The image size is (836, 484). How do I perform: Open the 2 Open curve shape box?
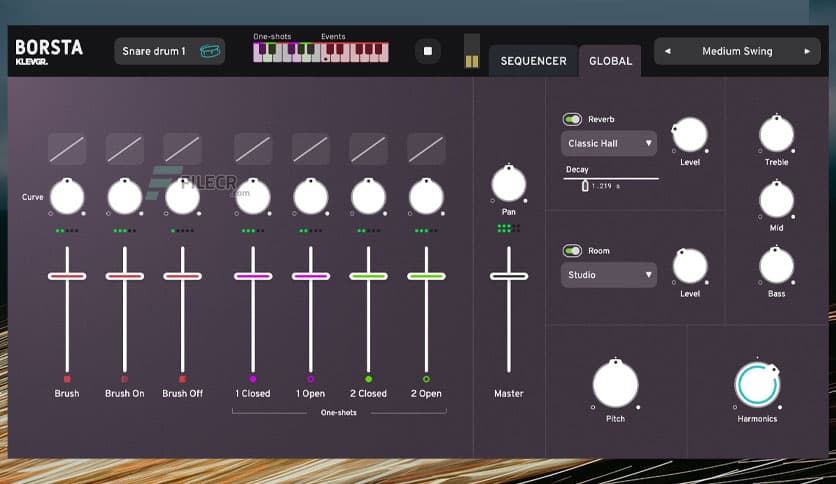click(x=426, y=149)
